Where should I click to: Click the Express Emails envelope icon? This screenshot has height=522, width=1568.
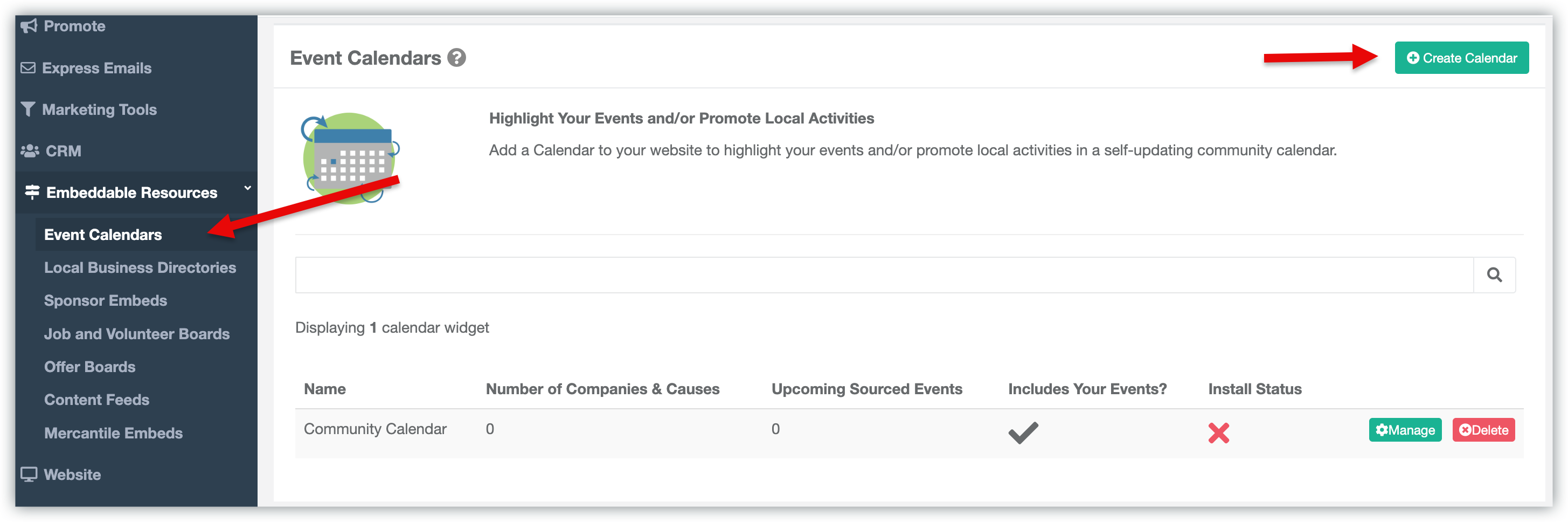[x=28, y=67]
